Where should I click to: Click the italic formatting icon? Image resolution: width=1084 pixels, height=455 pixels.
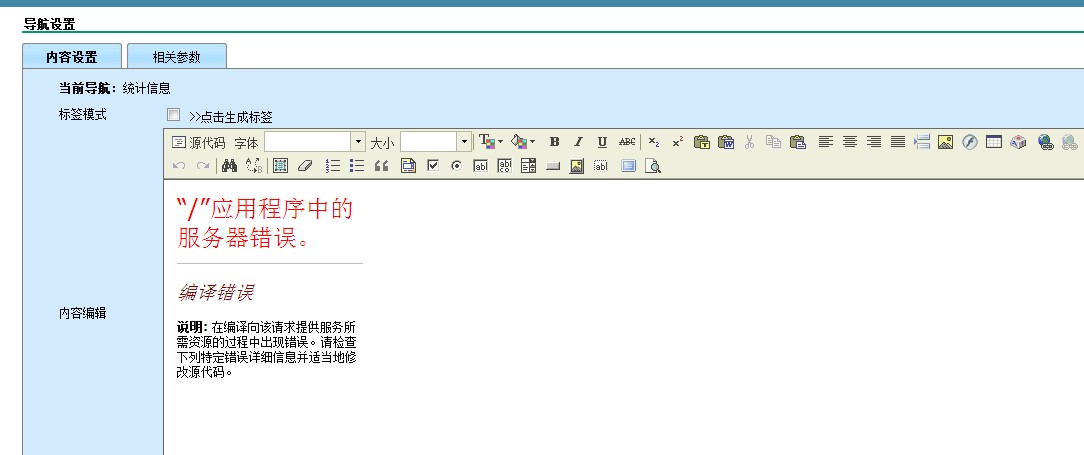click(578, 142)
